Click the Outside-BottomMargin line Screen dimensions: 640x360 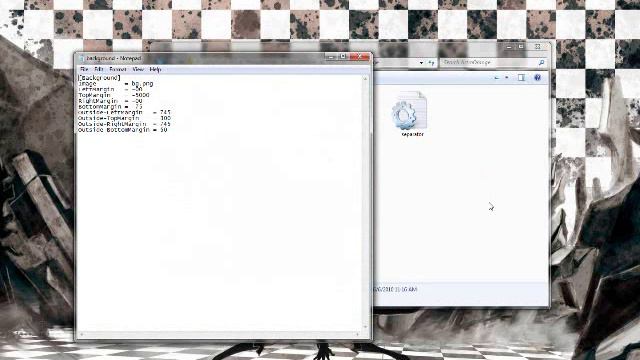122,129
